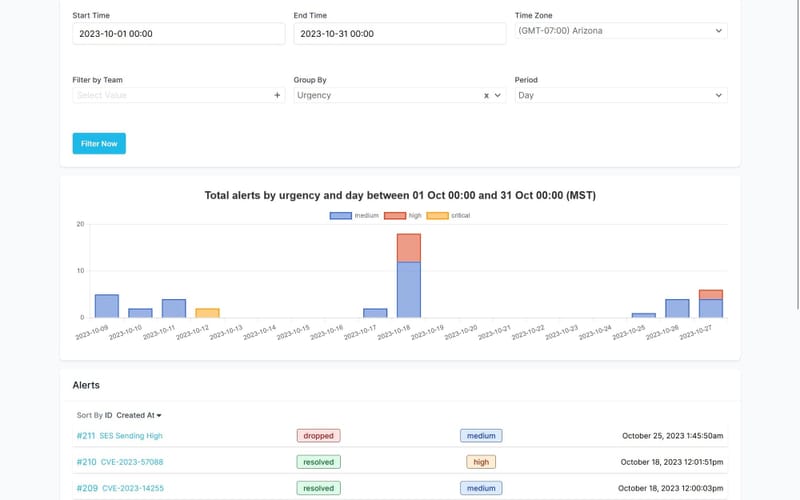Click the End Time input field
The width and height of the screenshot is (800, 500).
(x=400, y=34)
